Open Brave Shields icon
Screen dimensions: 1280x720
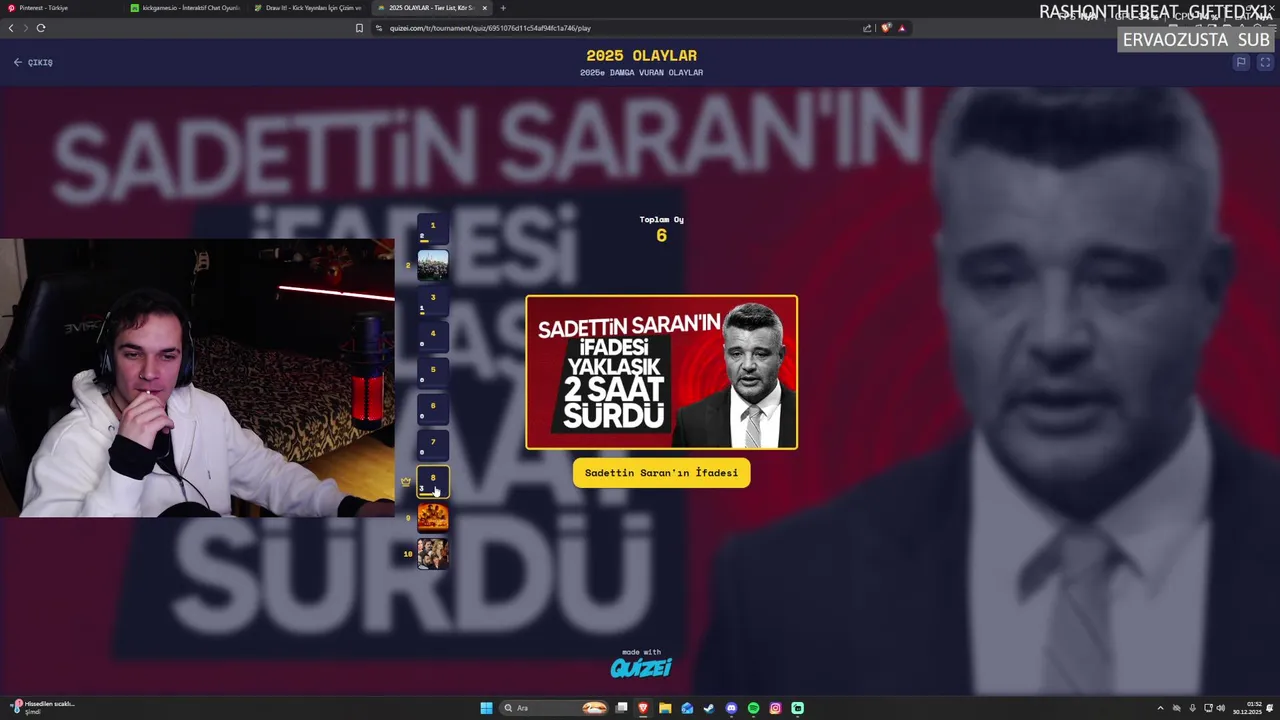tap(886, 28)
